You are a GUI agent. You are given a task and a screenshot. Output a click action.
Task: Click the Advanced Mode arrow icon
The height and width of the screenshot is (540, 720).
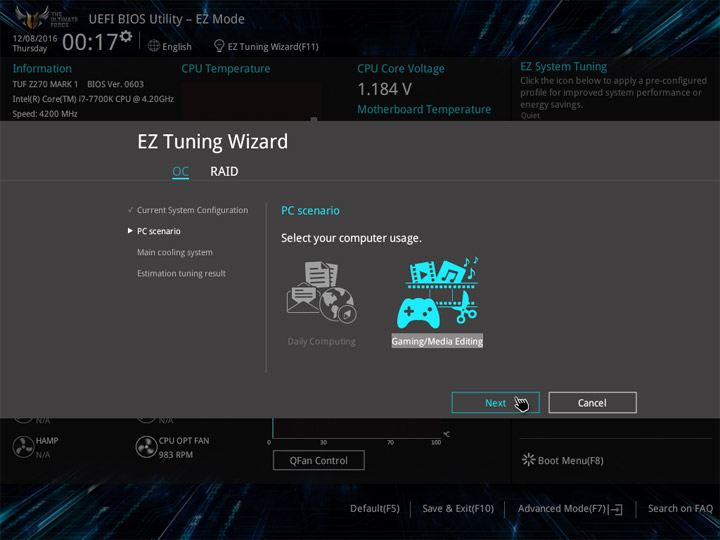616,510
